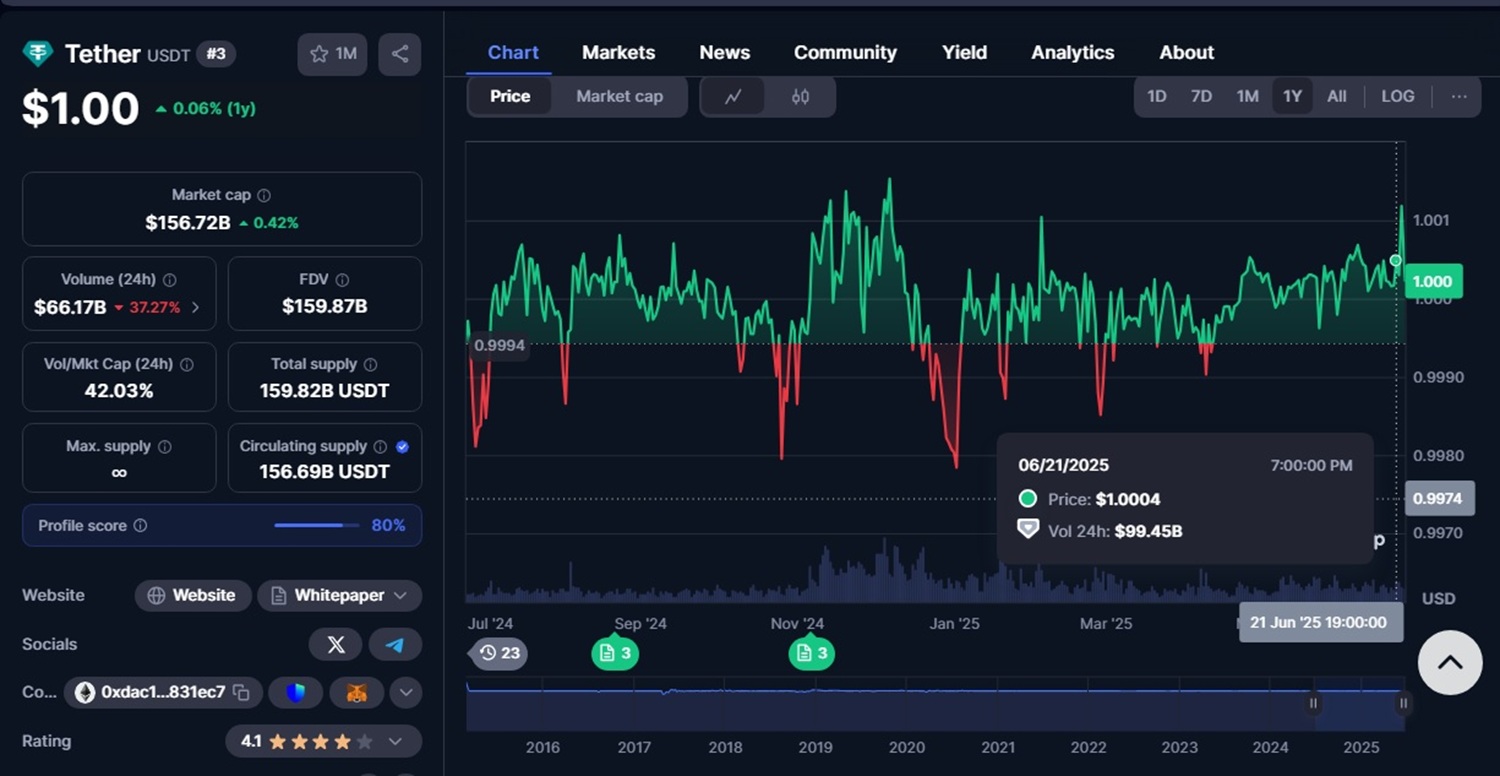This screenshot has width=1500, height=776.
Task: Click the 21 Jun '25 19:00:00 date label
Action: [1319, 623]
